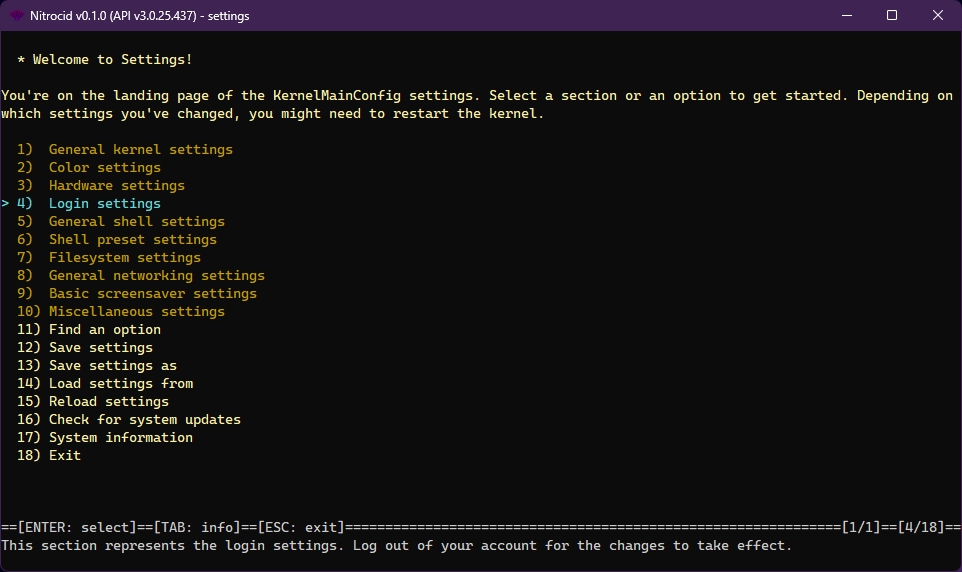Click the Nitrocid app icon in title bar
962x572 pixels.
coord(16,15)
